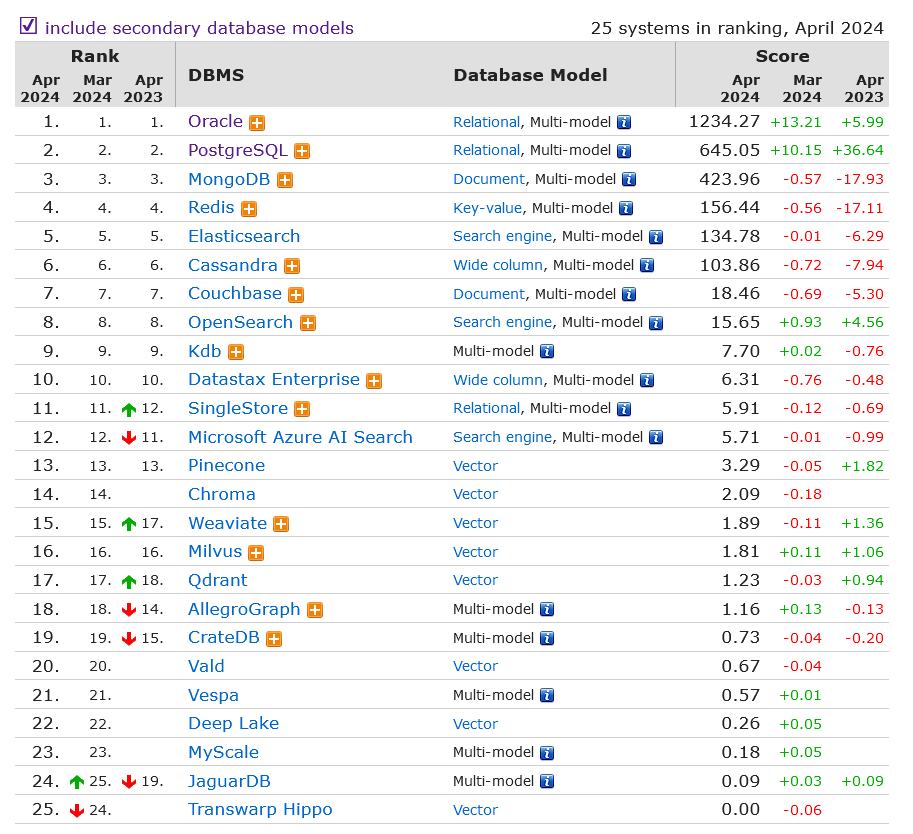
Task: Open the Microsoft Azure AI Search link
Action: (300, 437)
